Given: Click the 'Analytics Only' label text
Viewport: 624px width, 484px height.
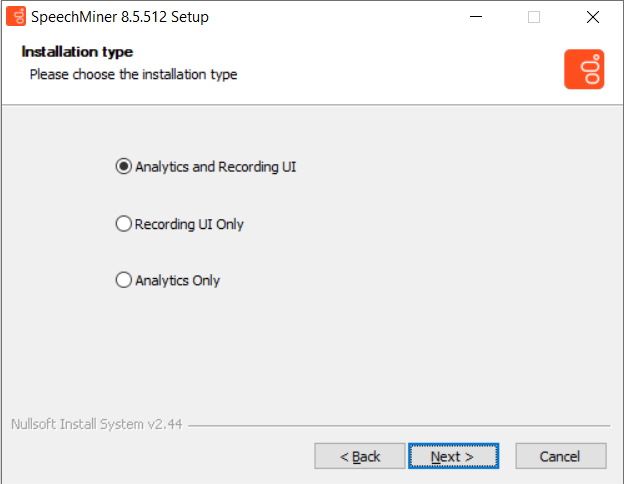Looking at the screenshot, I should click(x=177, y=281).
